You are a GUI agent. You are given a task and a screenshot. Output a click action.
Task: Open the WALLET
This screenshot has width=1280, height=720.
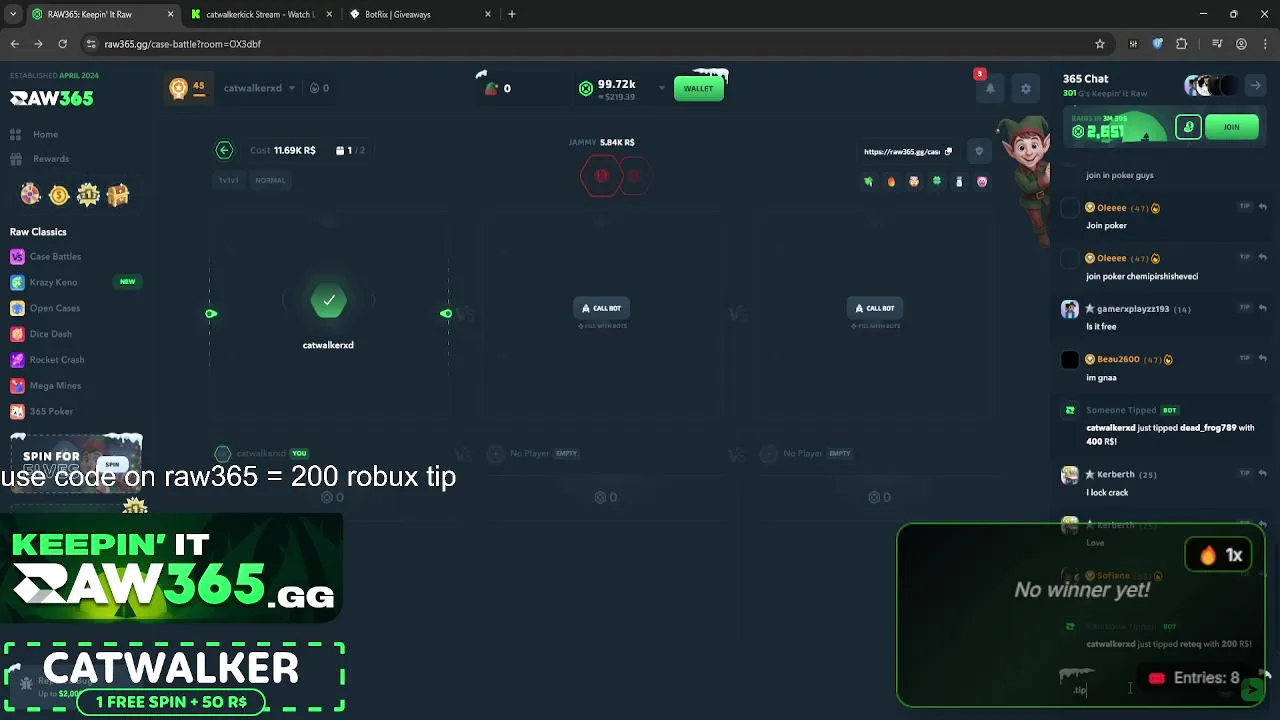click(698, 88)
